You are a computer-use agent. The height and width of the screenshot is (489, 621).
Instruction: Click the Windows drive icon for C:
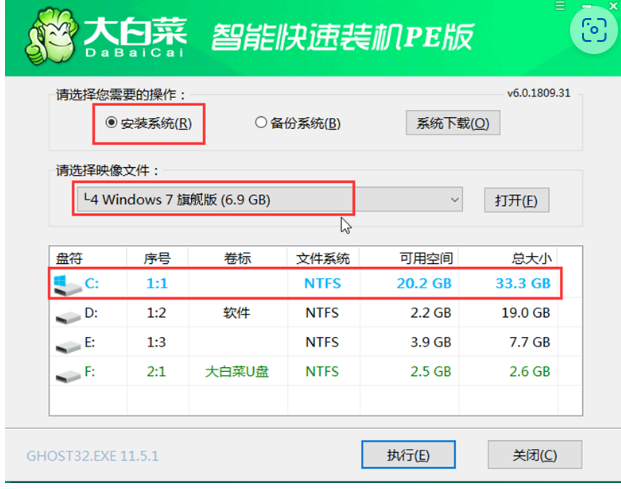click(68, 284)
